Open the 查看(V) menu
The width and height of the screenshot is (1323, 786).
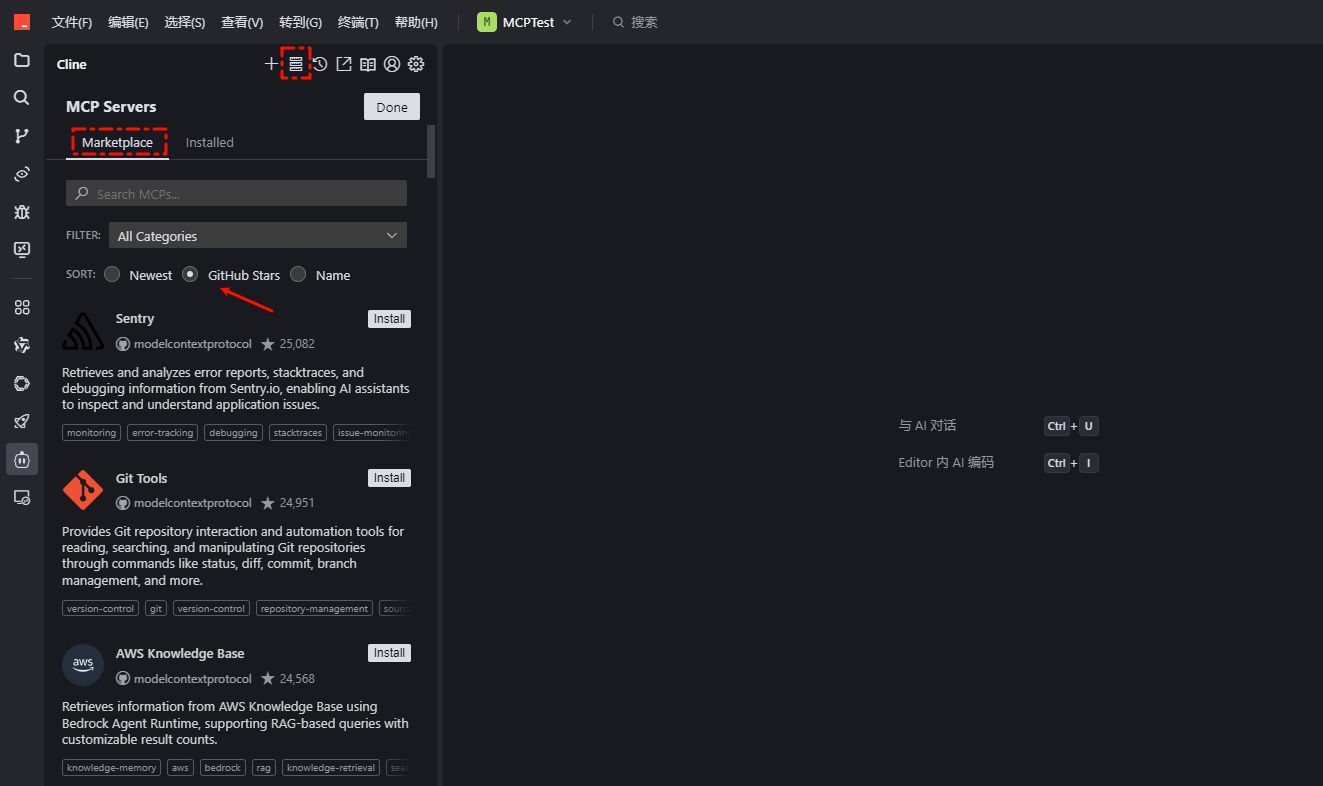(x=242, y=22)
